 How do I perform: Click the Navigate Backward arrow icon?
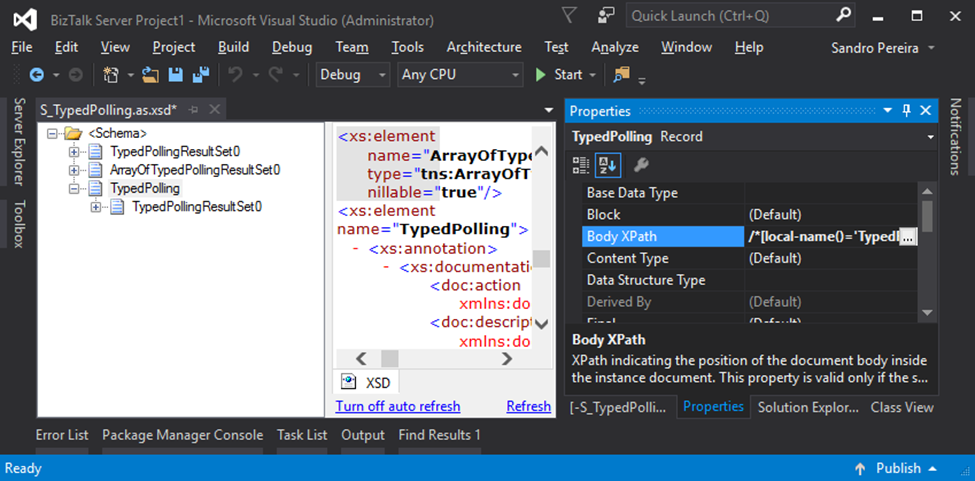pos(37,75)
